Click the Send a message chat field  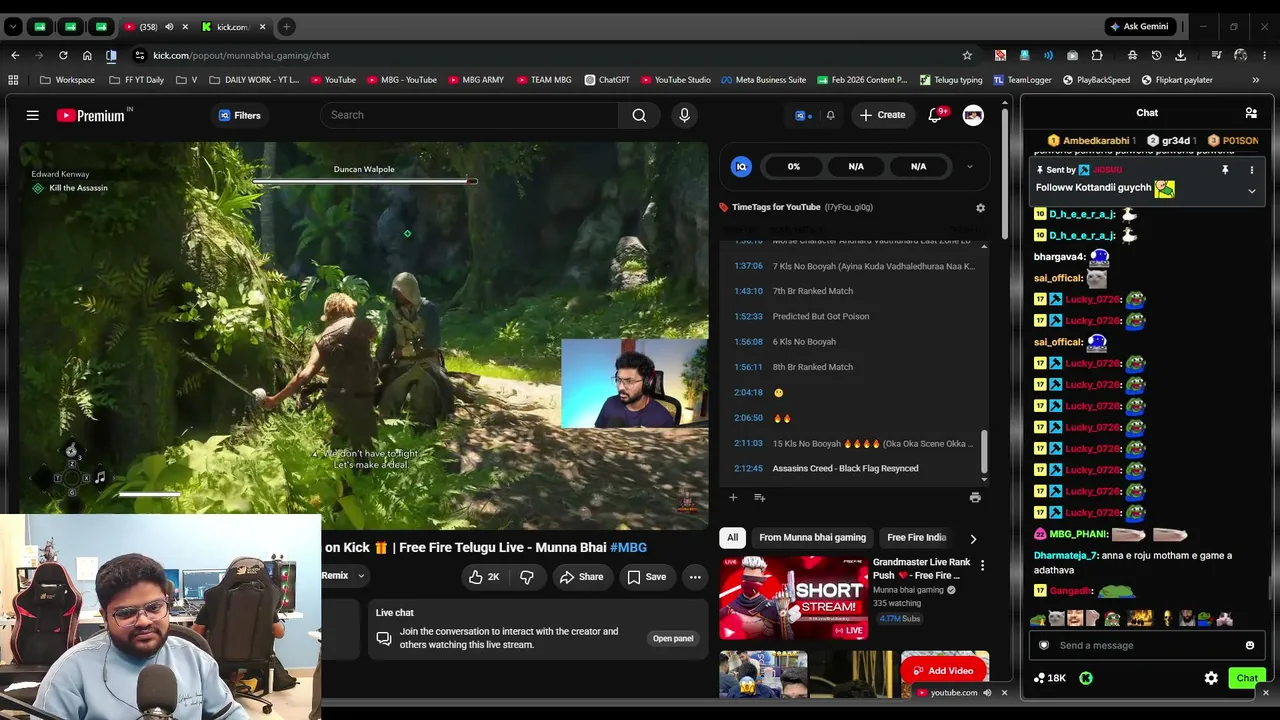pos(1146,645)
